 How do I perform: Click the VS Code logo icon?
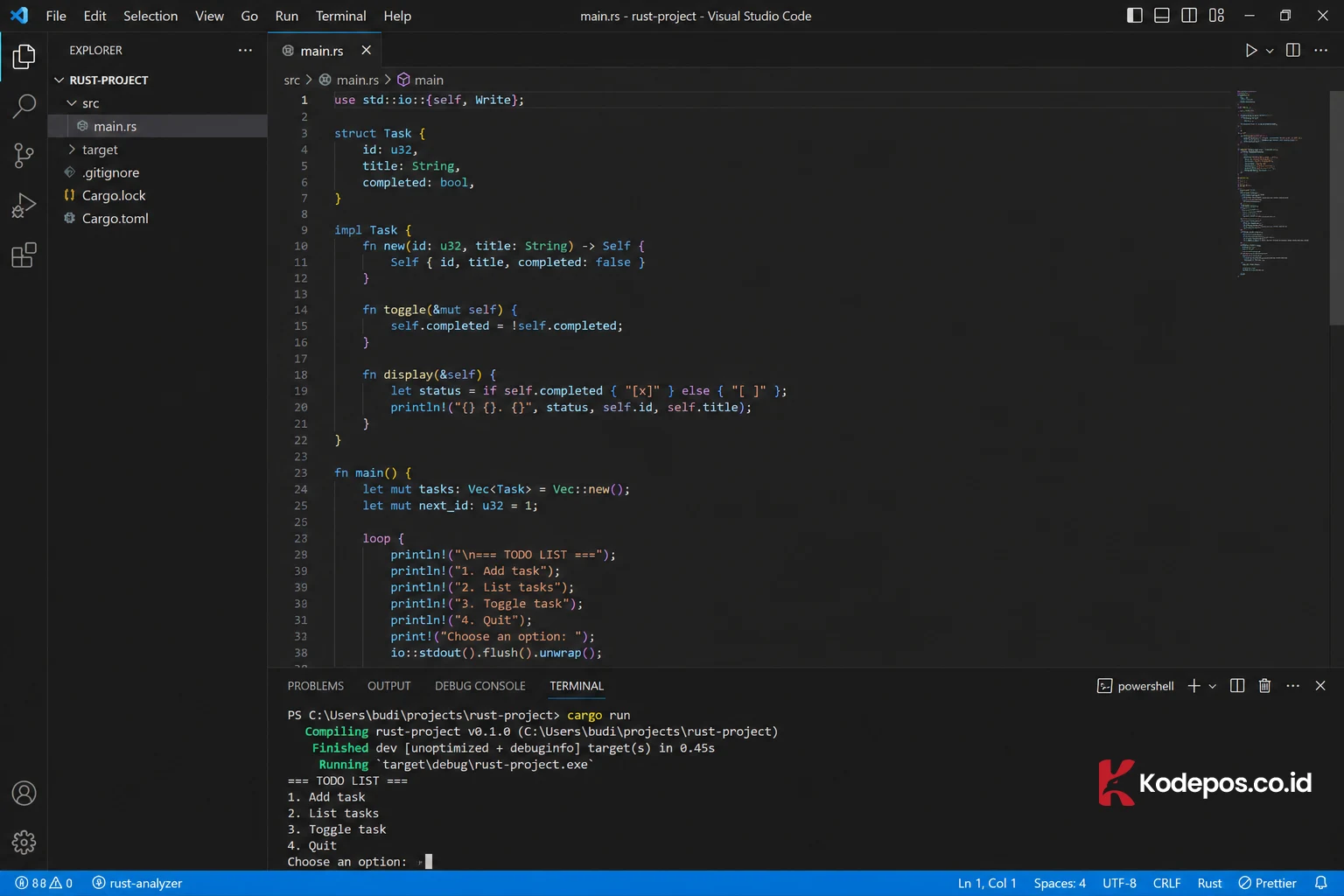18,16
